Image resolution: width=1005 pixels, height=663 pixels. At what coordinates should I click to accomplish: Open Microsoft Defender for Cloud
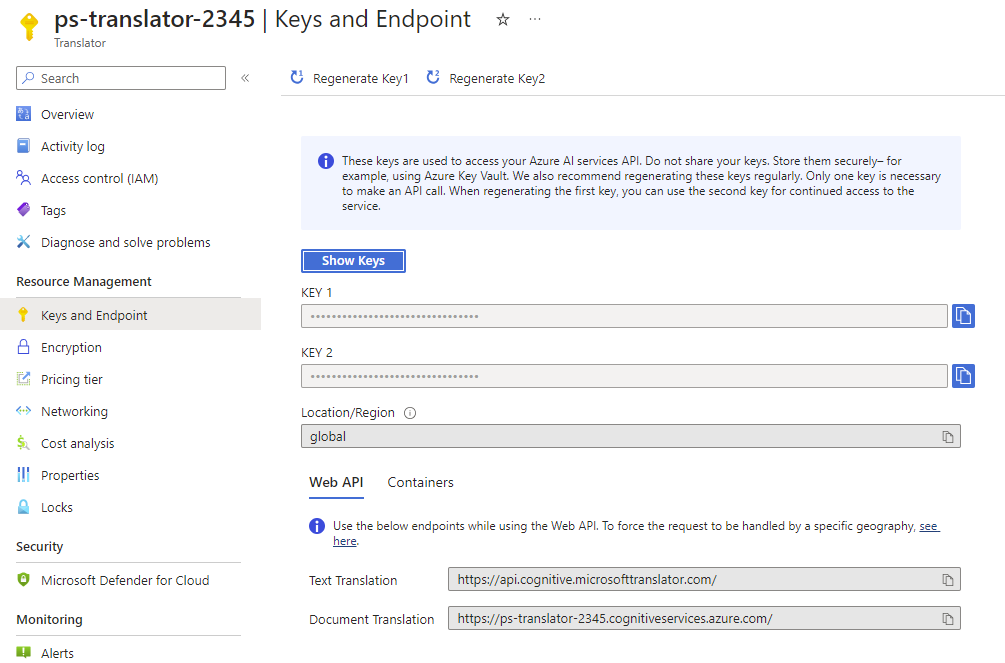coord(125,580)
